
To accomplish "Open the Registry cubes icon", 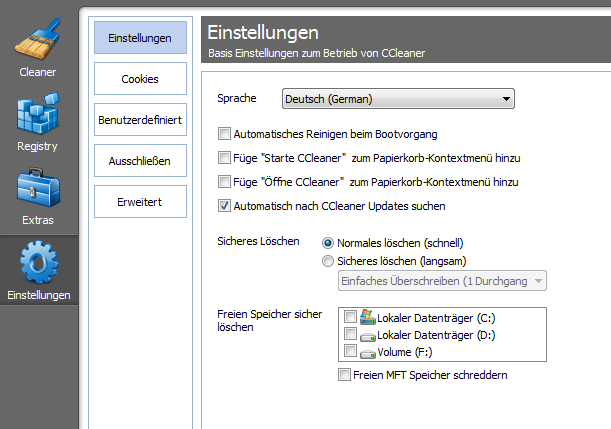I will tap(38, 113).
